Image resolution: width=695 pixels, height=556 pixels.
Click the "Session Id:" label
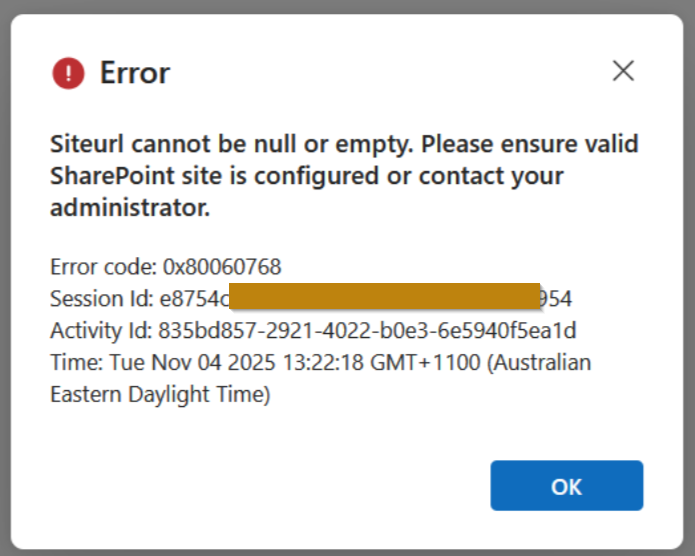(x=101, y=299)
